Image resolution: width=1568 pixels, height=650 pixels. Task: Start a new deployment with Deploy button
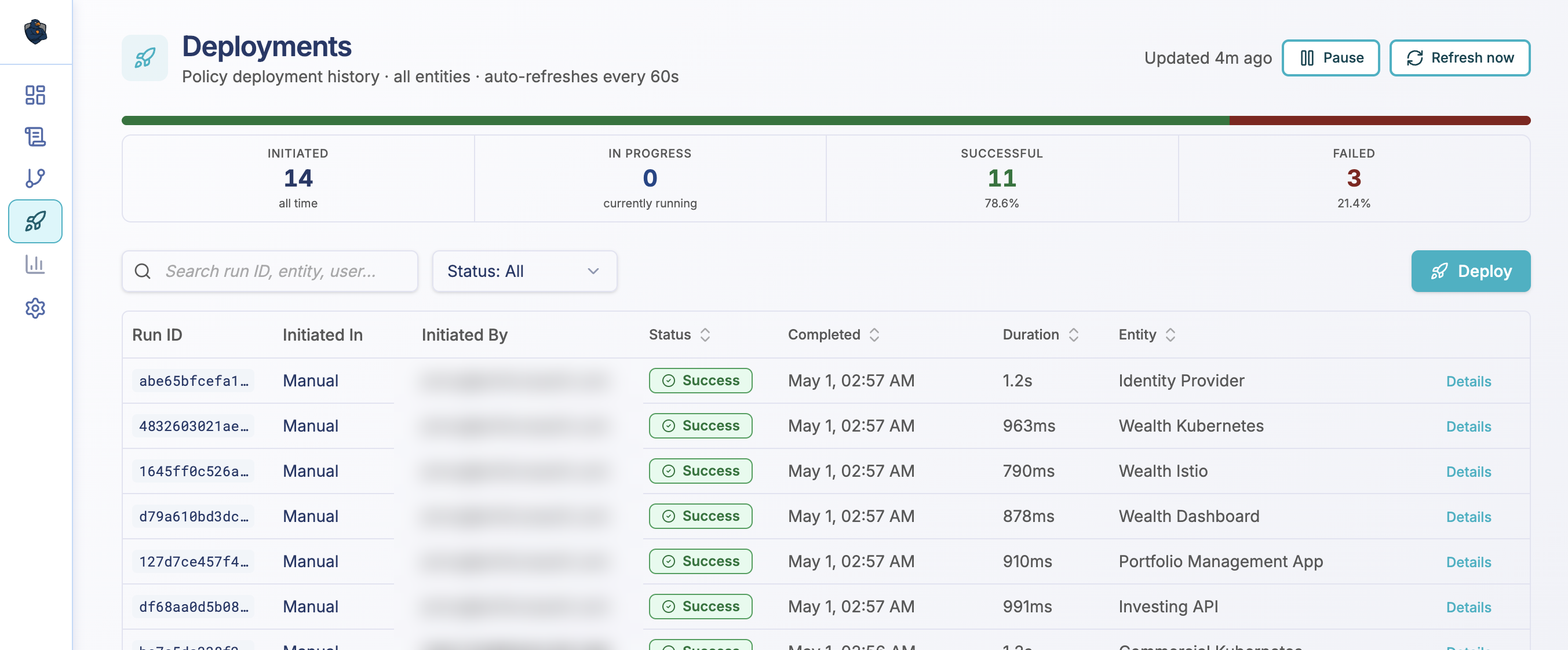coord(1471,271)
